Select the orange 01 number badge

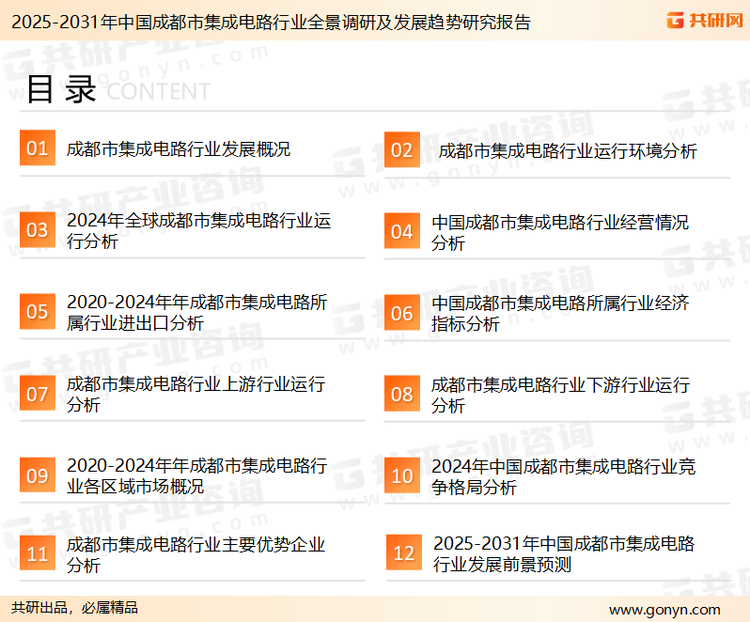(37, 148)
